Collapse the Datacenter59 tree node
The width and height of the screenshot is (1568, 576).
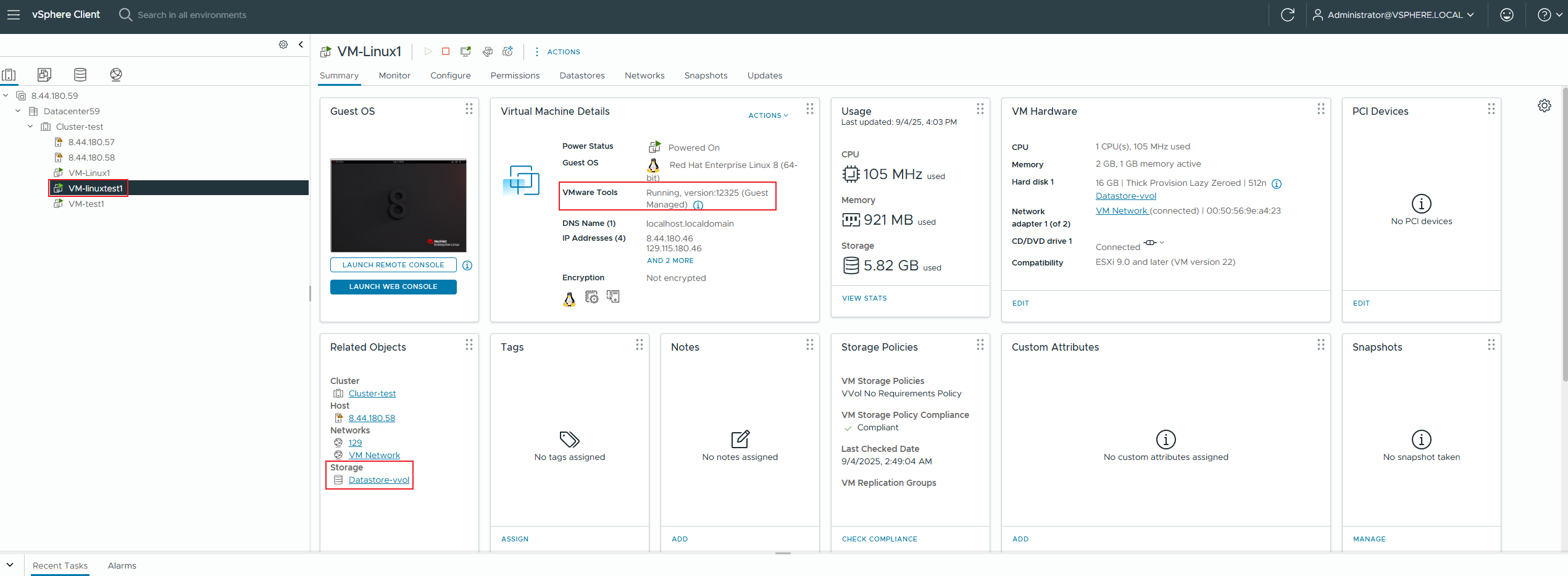(x=18, y=111)
